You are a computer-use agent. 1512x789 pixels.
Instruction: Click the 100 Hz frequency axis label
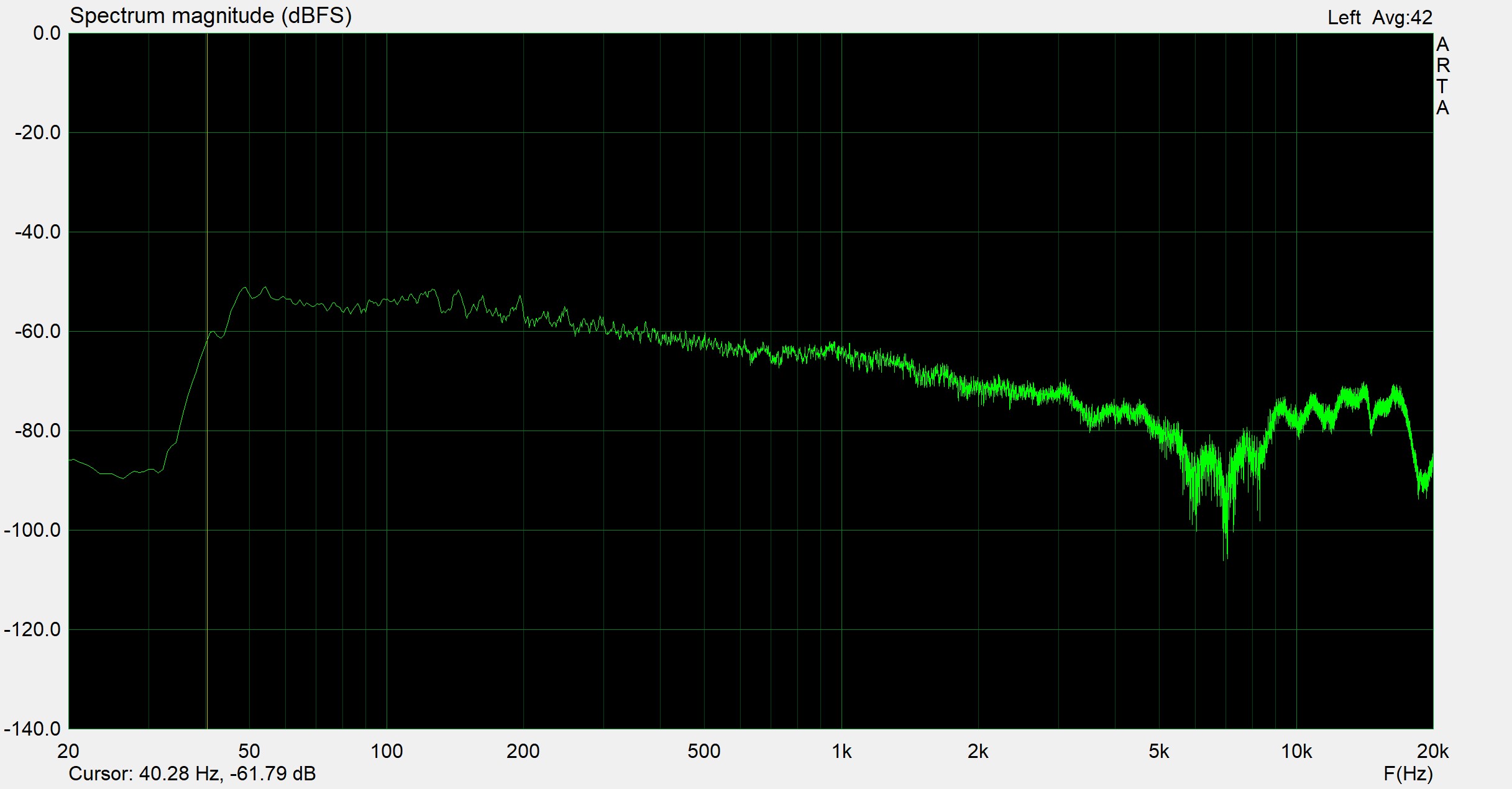tap(387, 752)
